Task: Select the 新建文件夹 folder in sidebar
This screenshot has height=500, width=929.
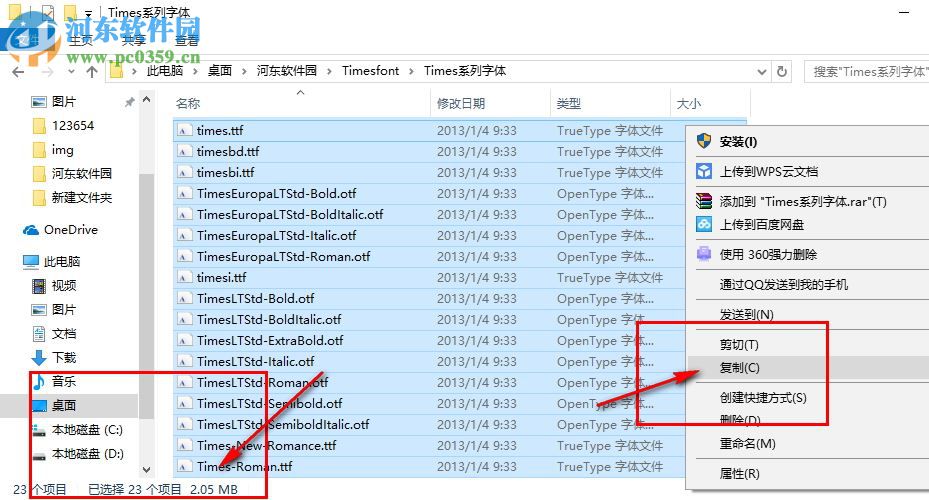Action: [82, 198]
